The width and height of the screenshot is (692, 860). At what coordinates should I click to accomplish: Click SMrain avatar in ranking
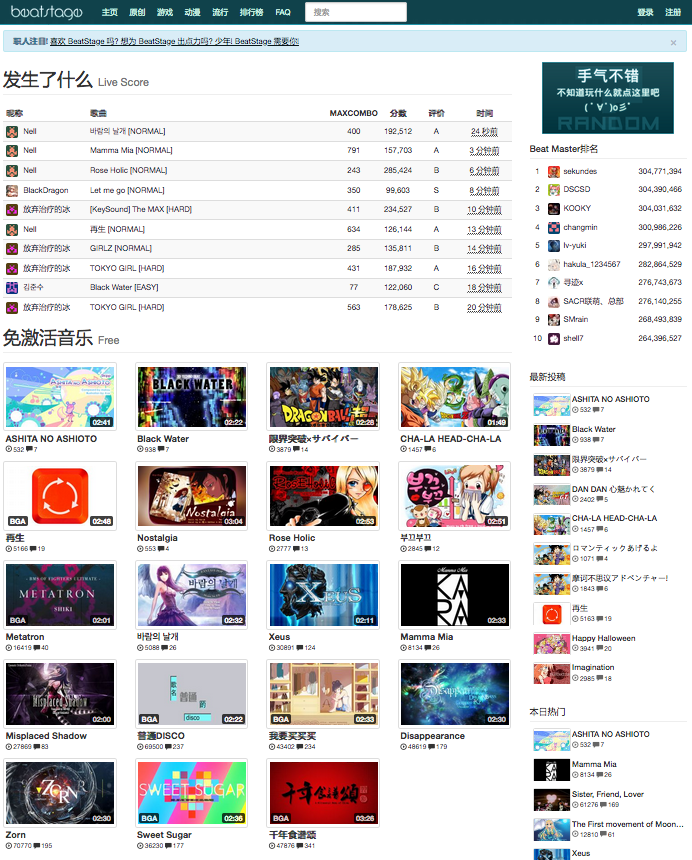click(x=554, y=320)
